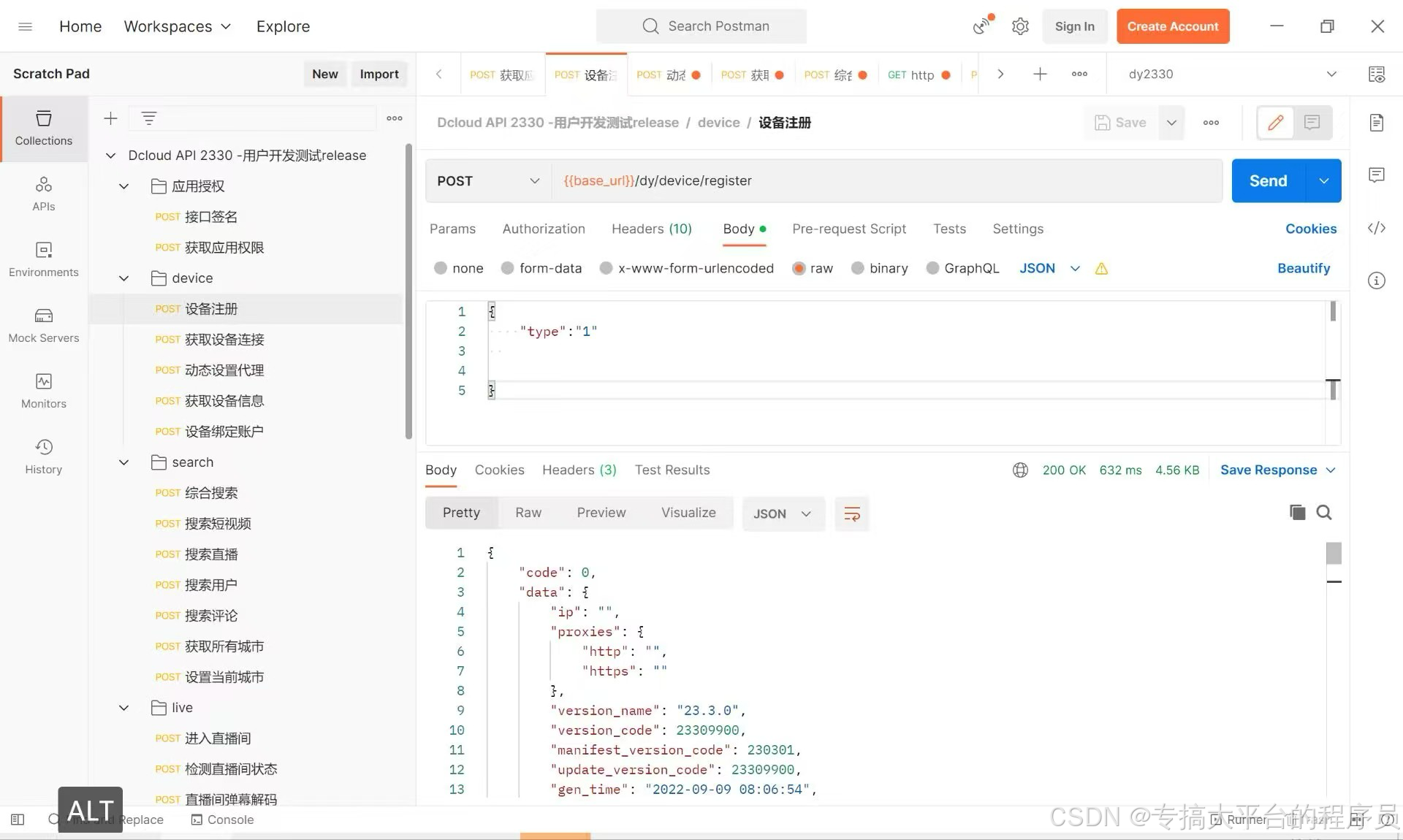Open the request info pane icon
This screenshot has width=1403, height=840.
(1377, 280)
